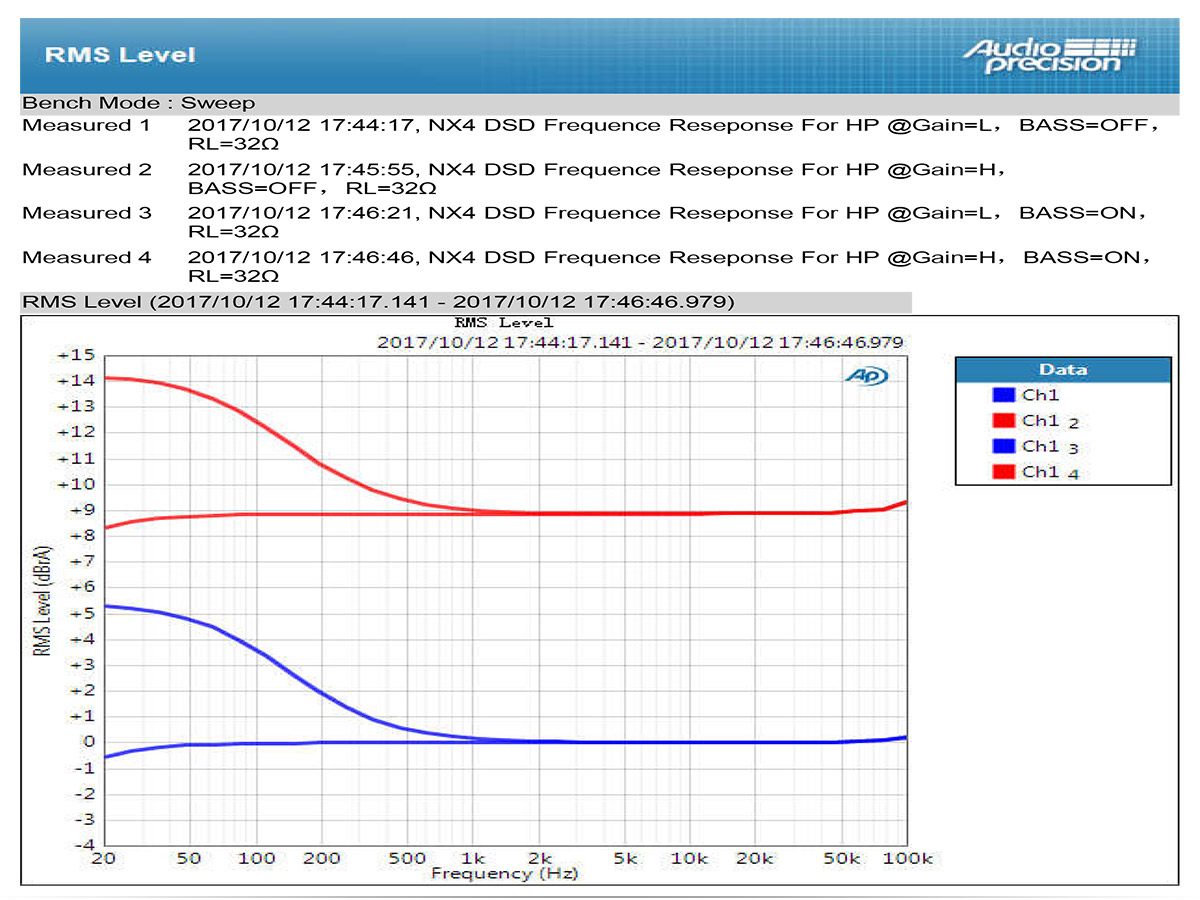Select the Measured 2 label
Screen dimensions: 1200x900
[x=86, y=170]
